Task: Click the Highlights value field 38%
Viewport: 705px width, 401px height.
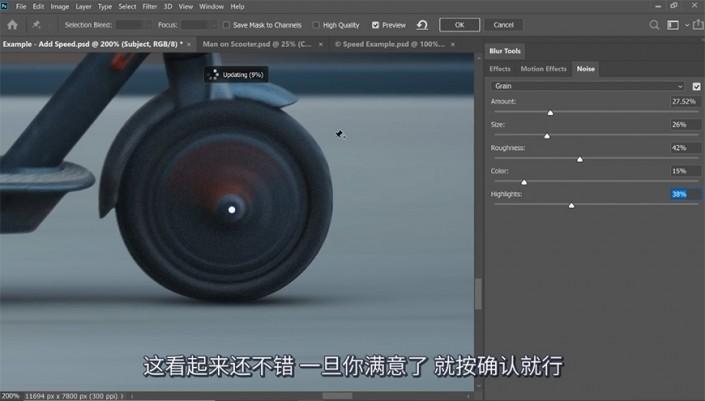Action: tap(685, 194)
